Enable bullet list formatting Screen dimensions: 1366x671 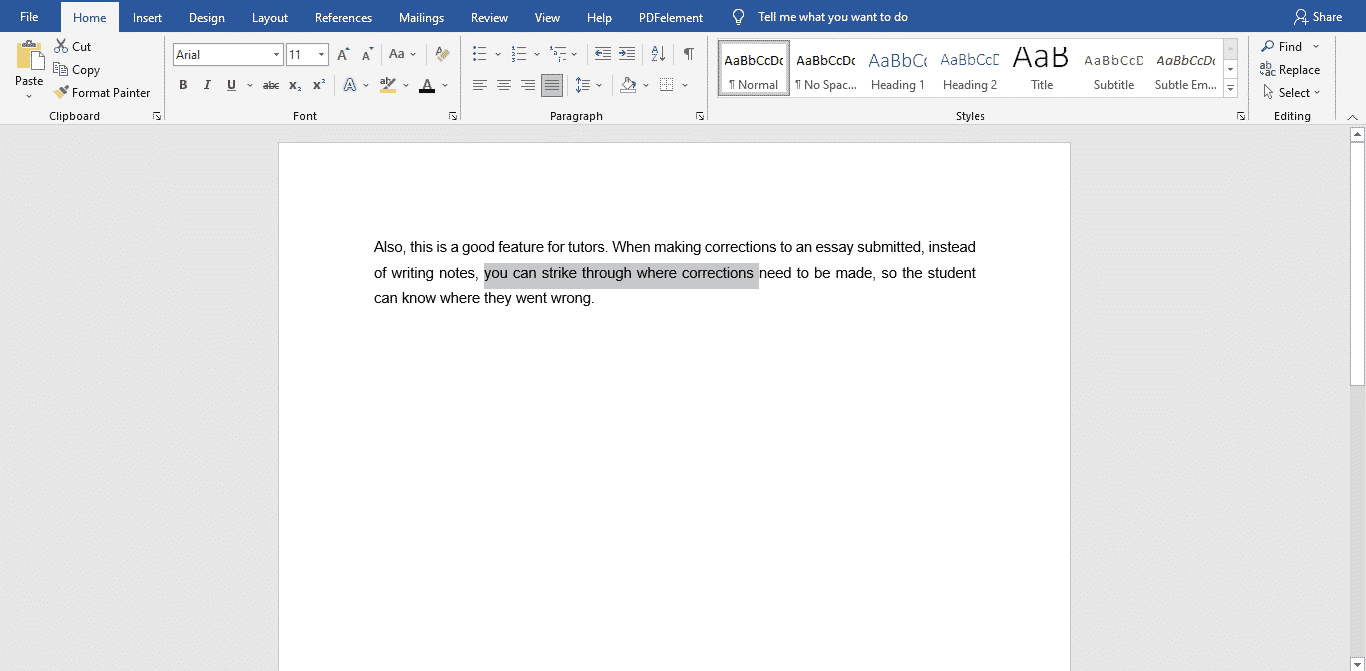pyautogui.click(x=479, y=54)
